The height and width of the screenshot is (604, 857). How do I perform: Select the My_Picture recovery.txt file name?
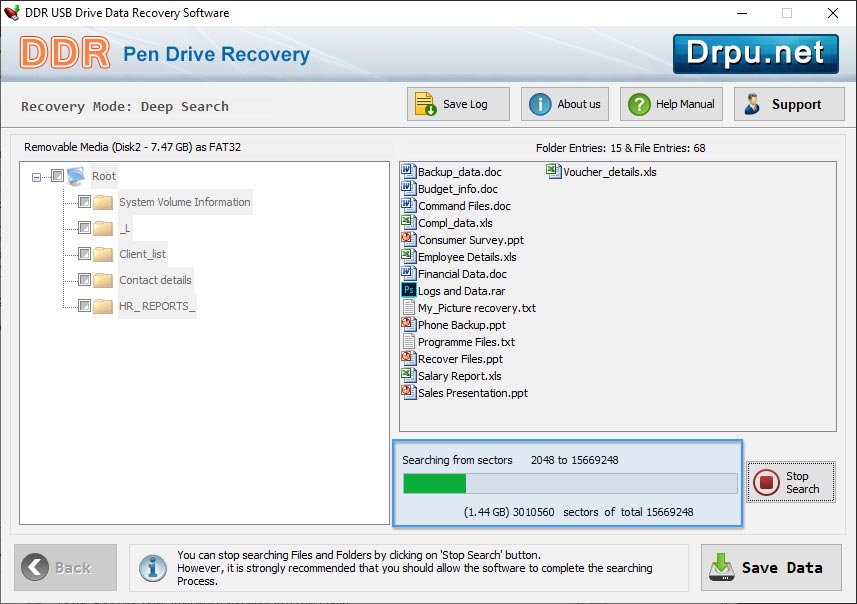pyautogui.click(x=477, y=308)
